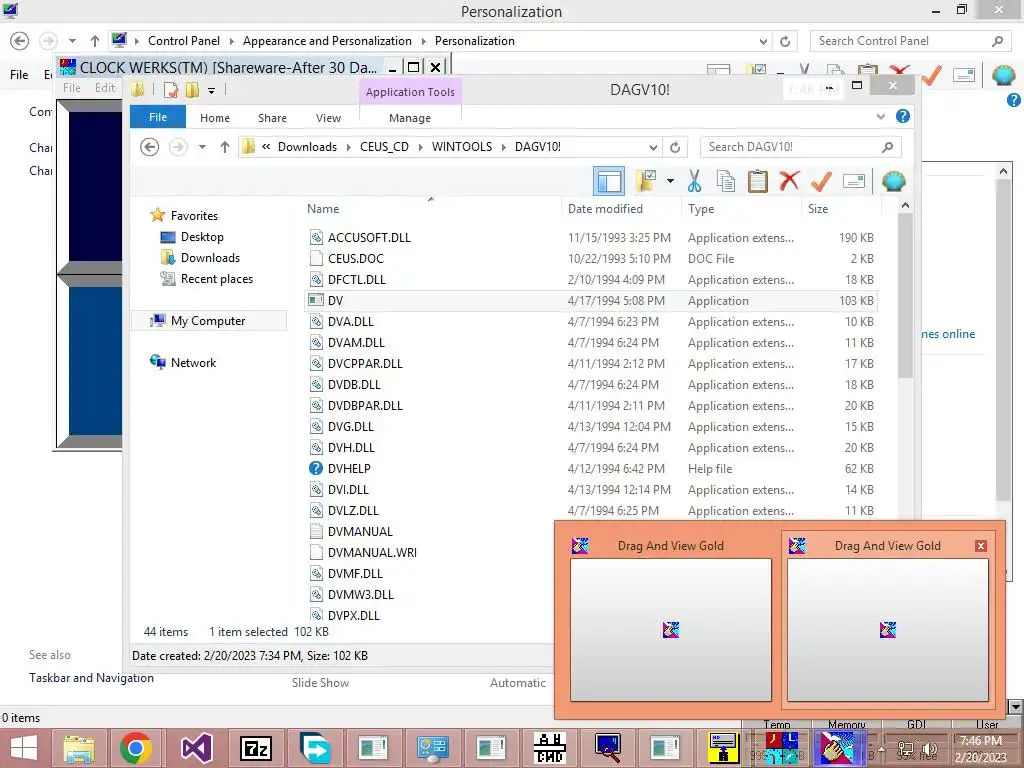The image size is (1024, 768).
Task: Click the orange checkmark Properties icon in DAGV10!
Action: [821, 181]
